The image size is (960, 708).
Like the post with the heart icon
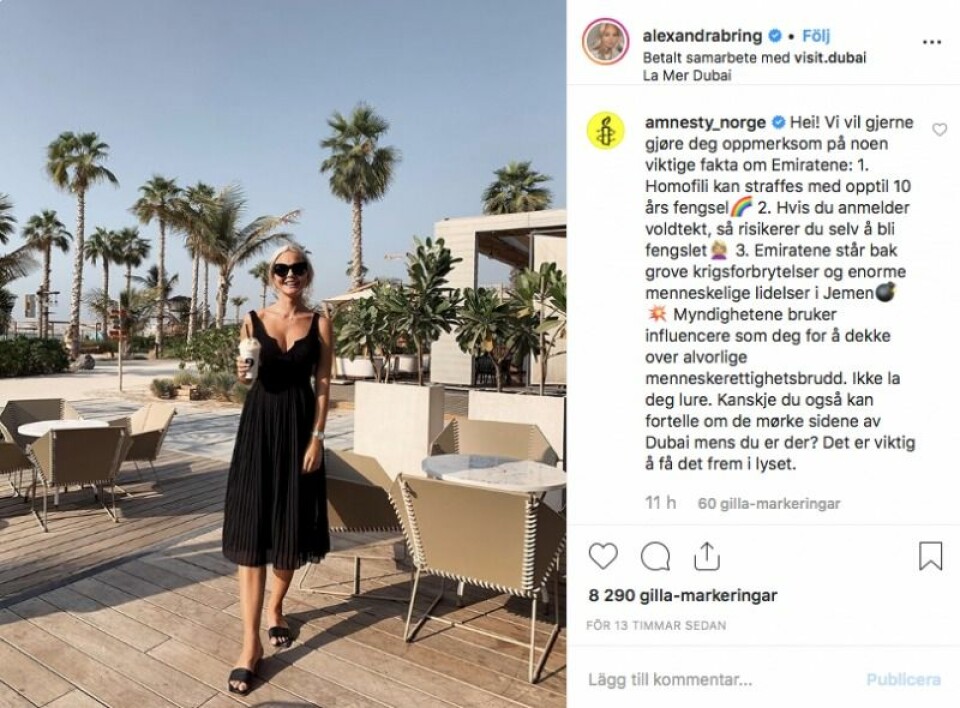(603, 556)
